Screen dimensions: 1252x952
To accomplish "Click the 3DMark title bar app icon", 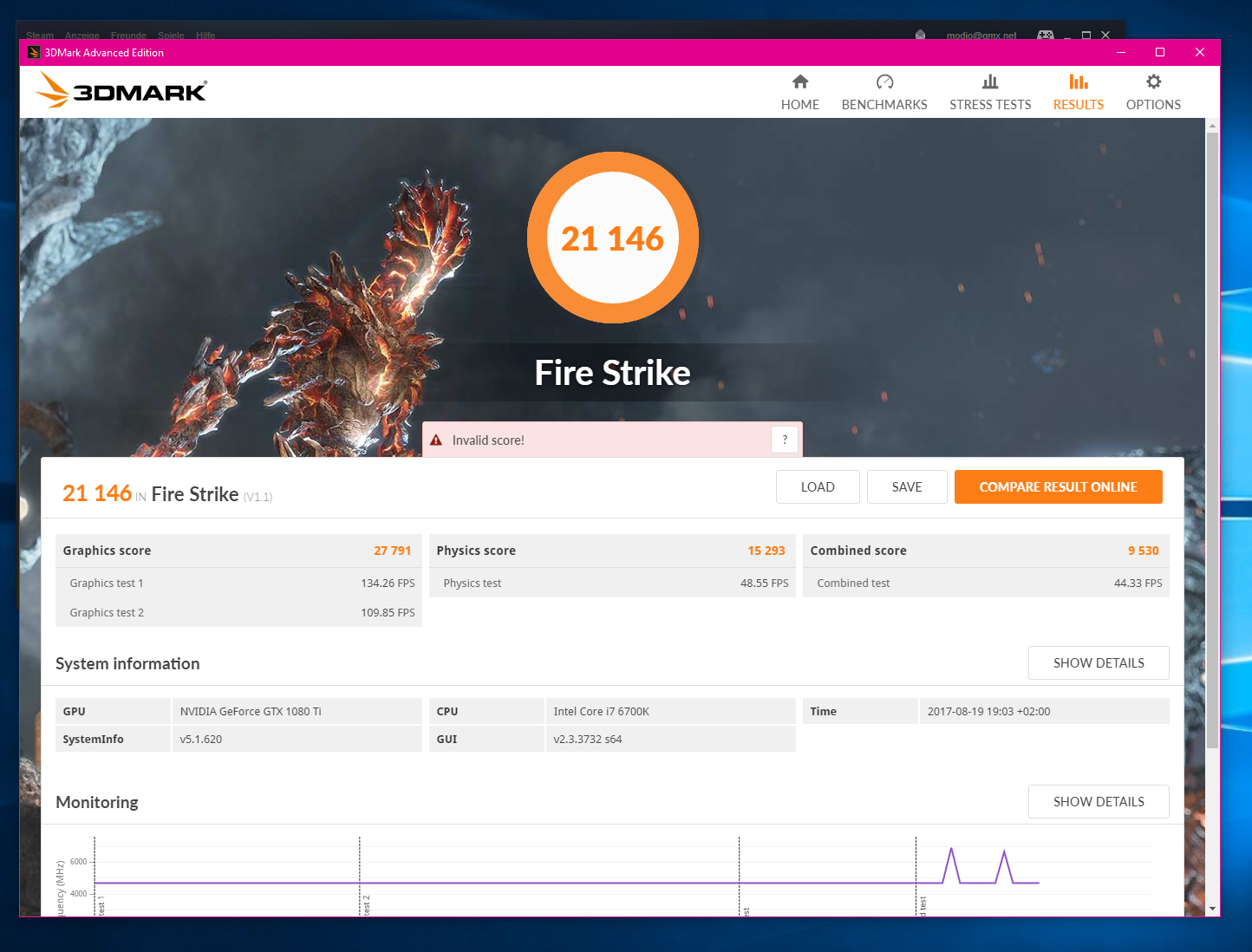I will click(34, 52).
